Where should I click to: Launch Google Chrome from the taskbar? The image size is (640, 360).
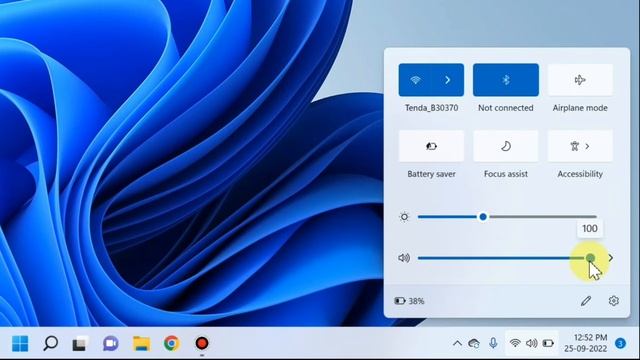[x=172, y=343]
